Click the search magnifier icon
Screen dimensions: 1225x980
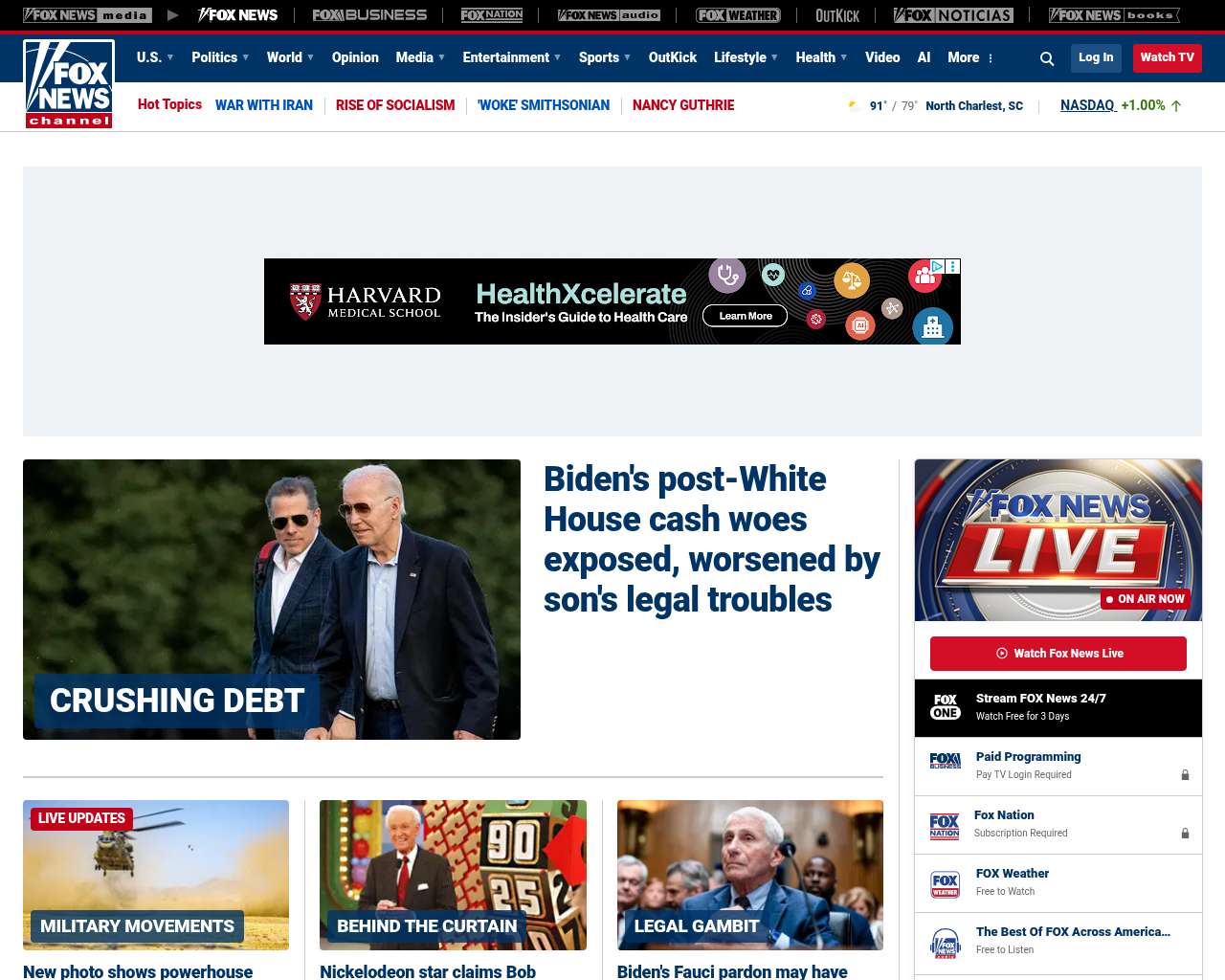[1047, 58]
